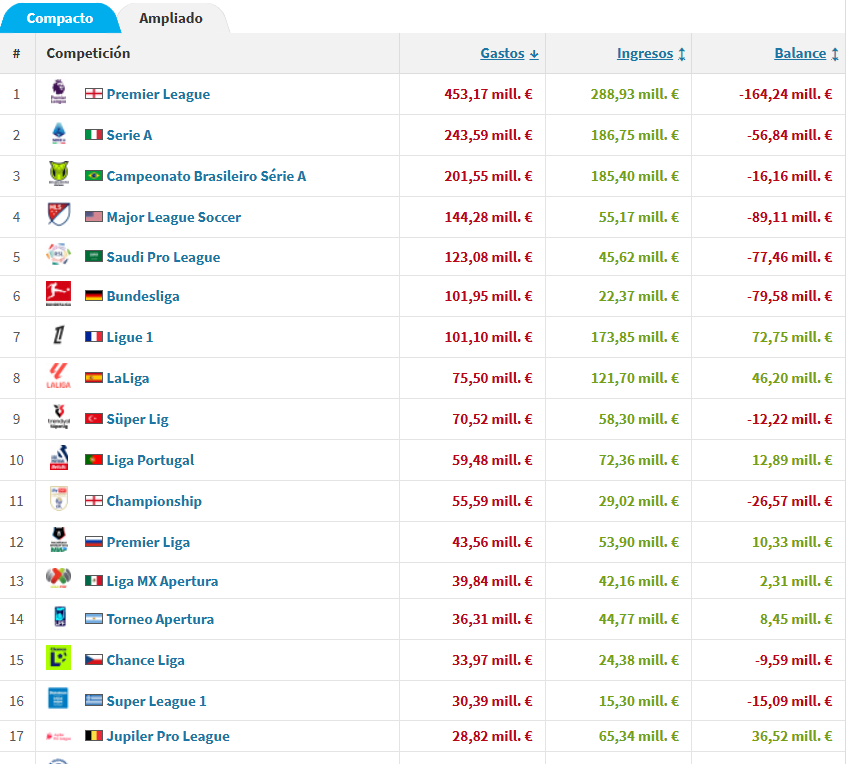Click the Portugal flag icon
Viewport: 846px width, 764px height.
[x=94, y=460]
